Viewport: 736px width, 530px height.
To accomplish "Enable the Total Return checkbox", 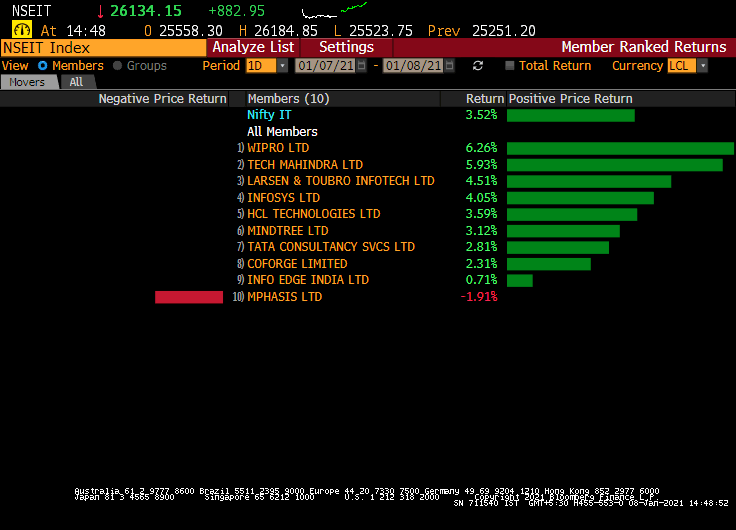I will click(x=510, y=66).
